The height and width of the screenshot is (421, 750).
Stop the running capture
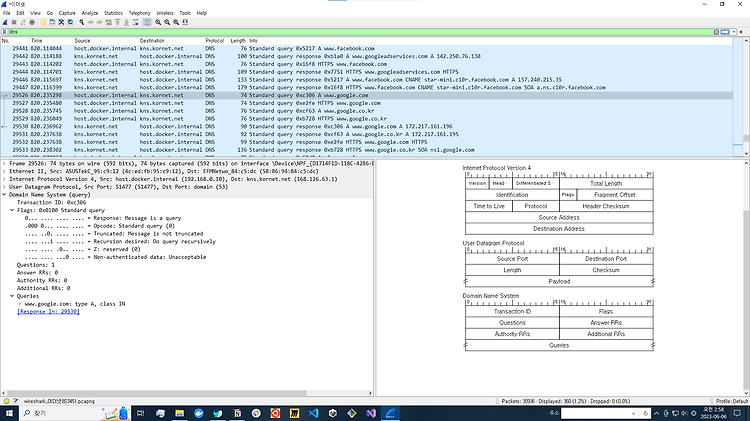click(14, 22)
